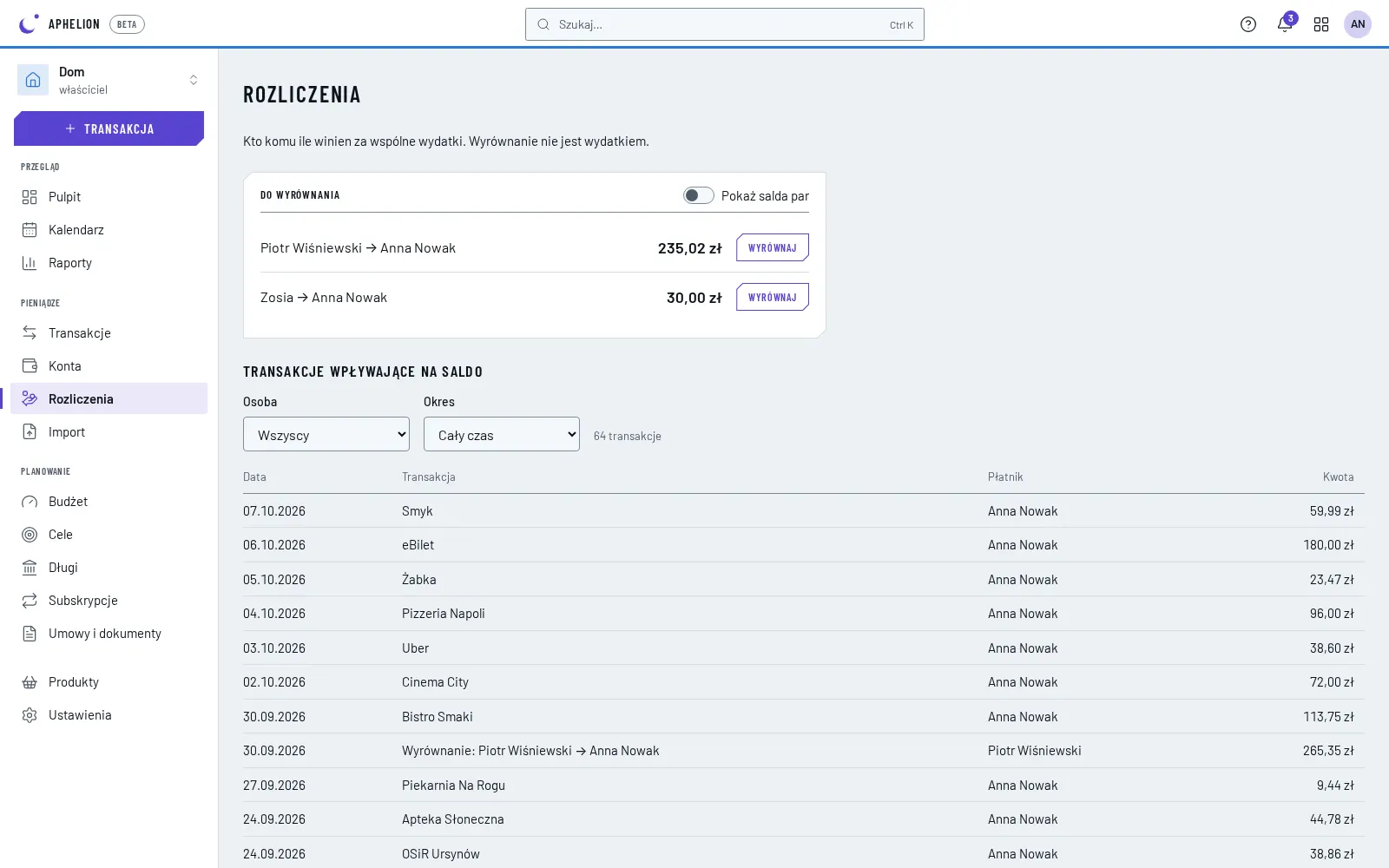Viewport: 1389px width, 868px height.
Task: Open the help question-mark icon
Action: pos(1248,24)
